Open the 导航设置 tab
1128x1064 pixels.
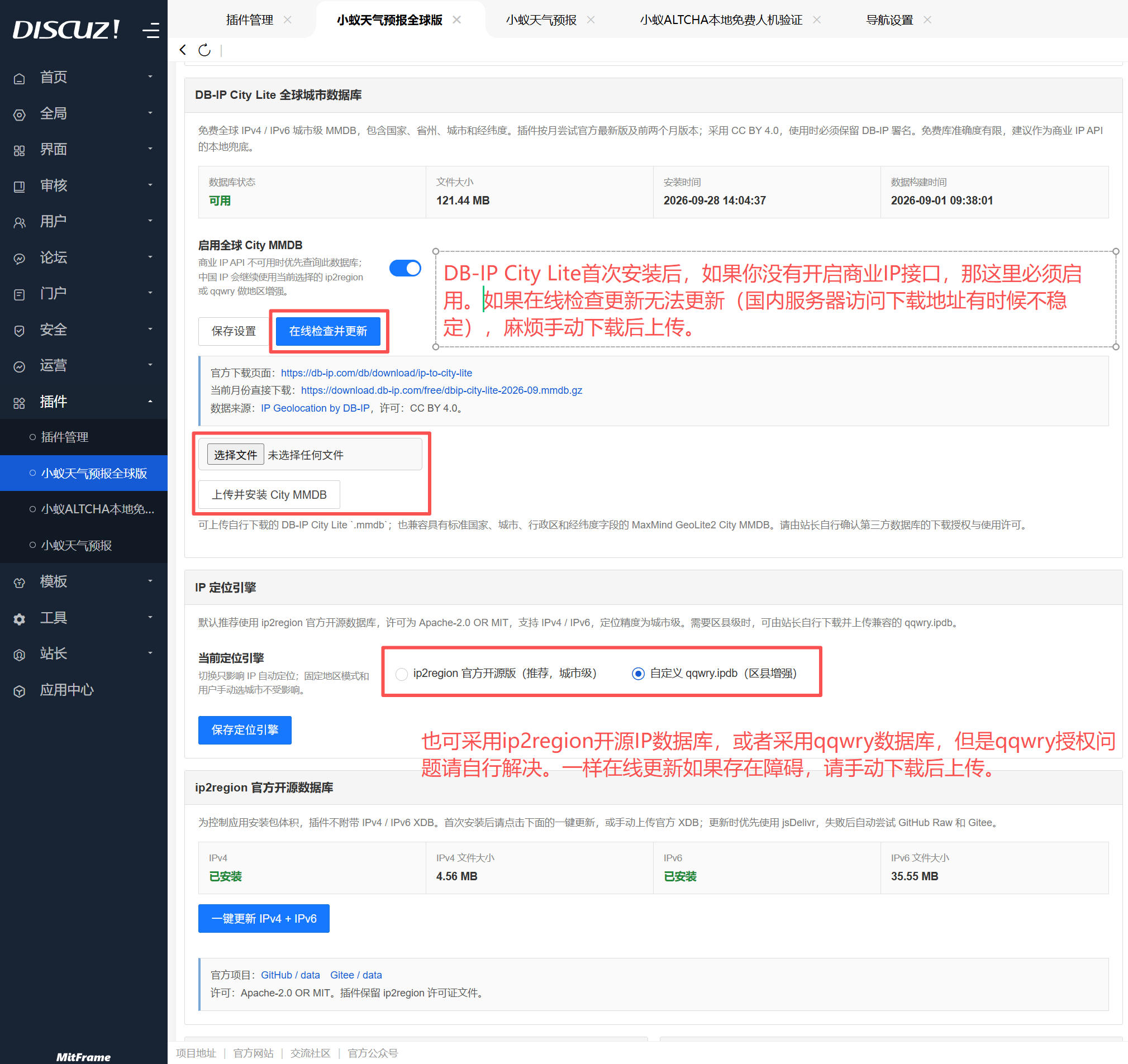pos(889,20)
